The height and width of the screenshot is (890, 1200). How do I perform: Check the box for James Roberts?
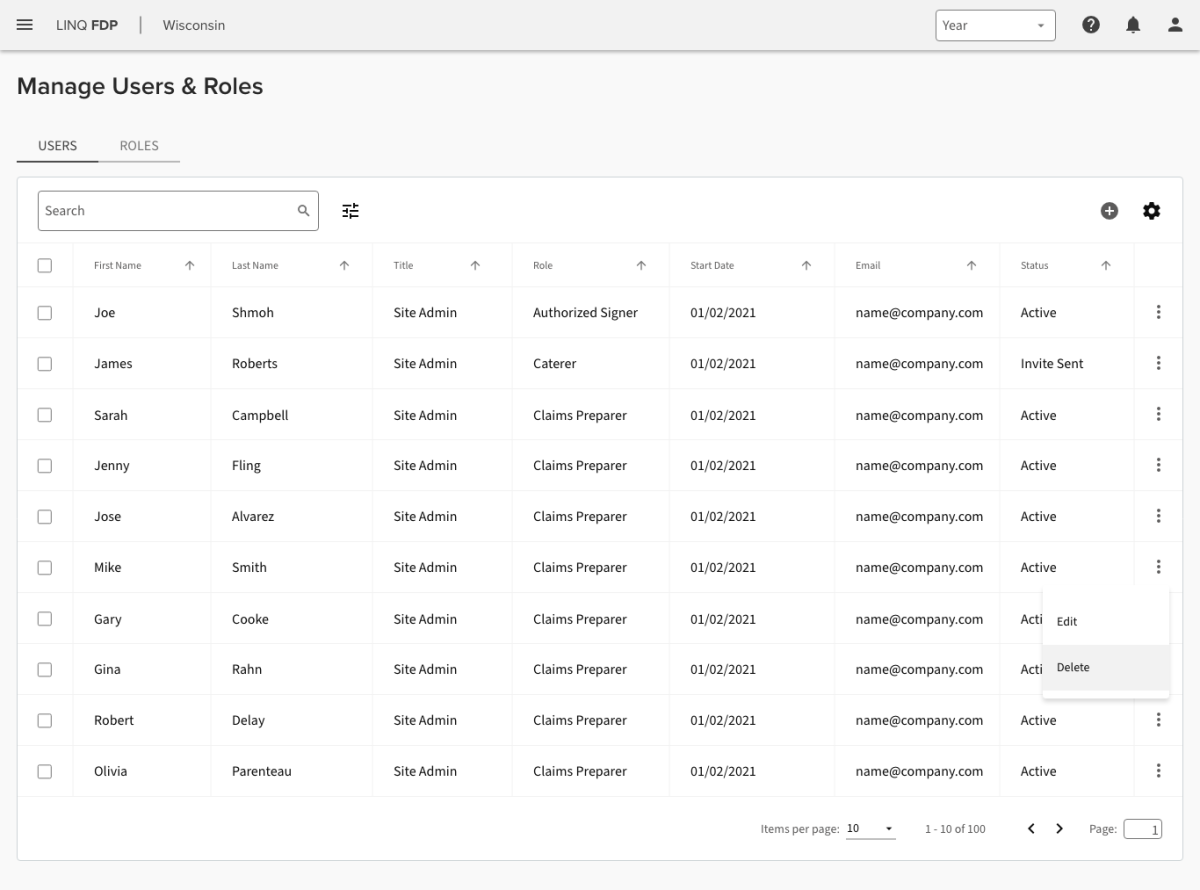(x=45, y=364)
